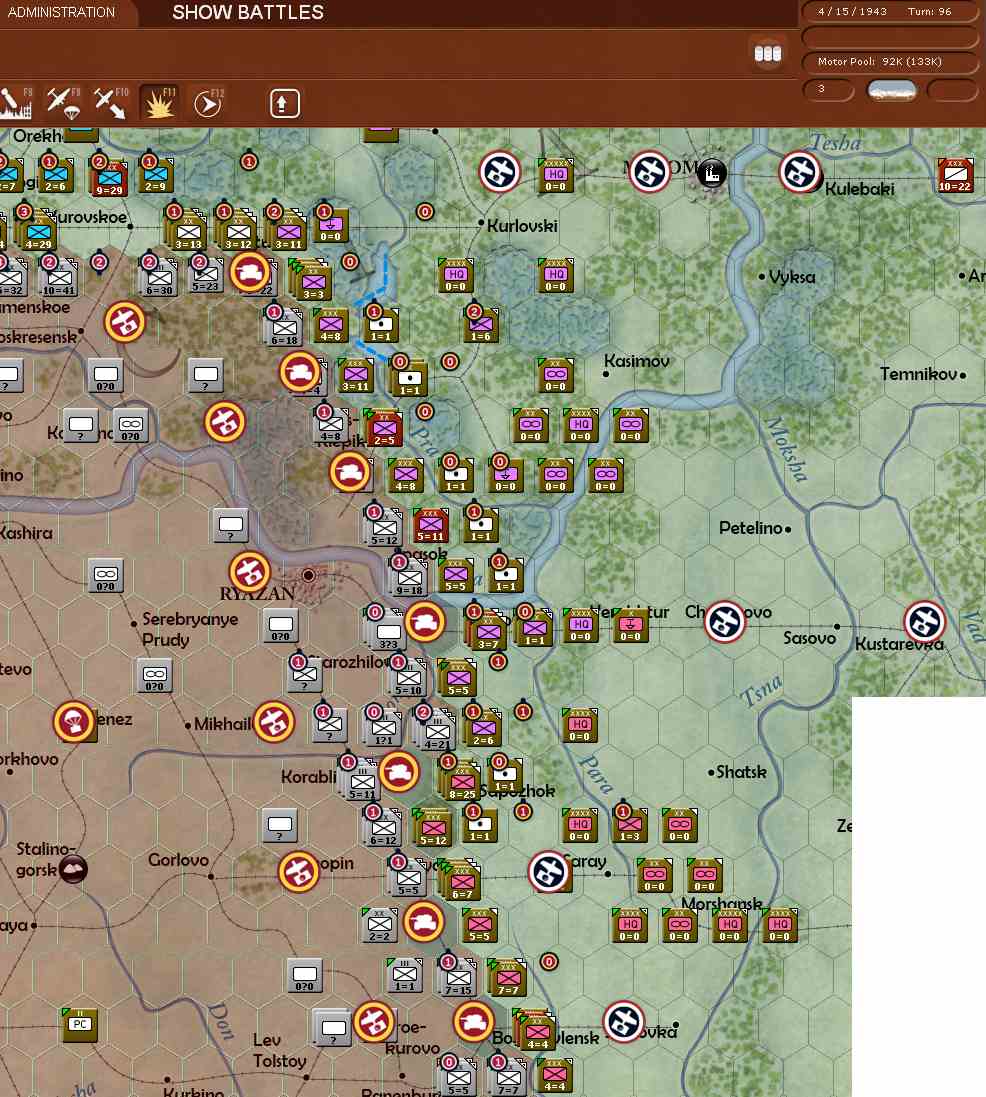Select the 4=21 German unit
986x1097 pixels.
437,732
